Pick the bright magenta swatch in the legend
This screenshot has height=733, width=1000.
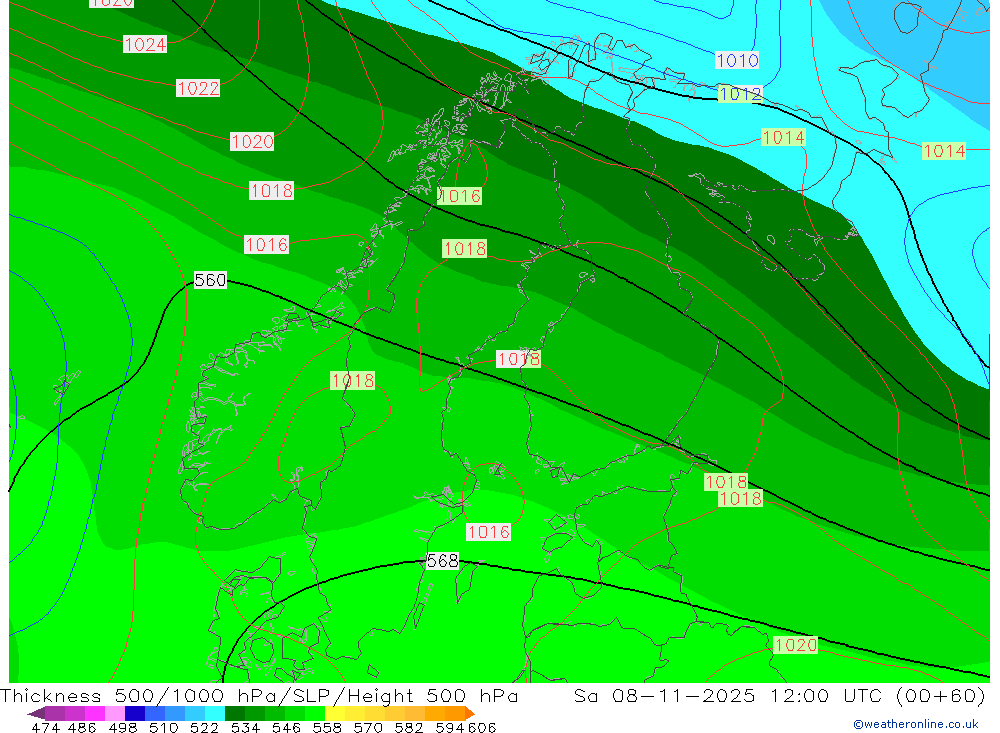[93, 713]
